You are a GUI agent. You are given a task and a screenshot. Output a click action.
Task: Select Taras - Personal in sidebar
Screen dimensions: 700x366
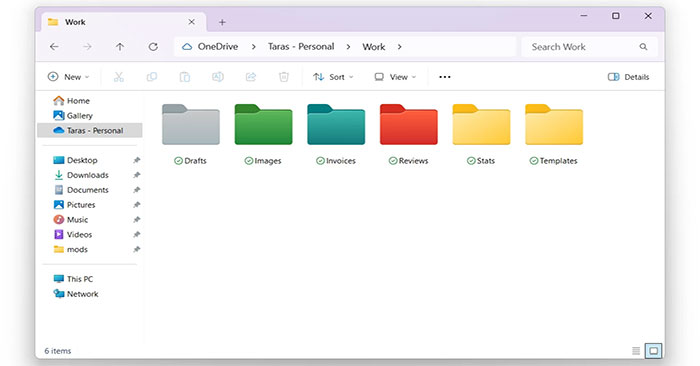click(90, 130)
